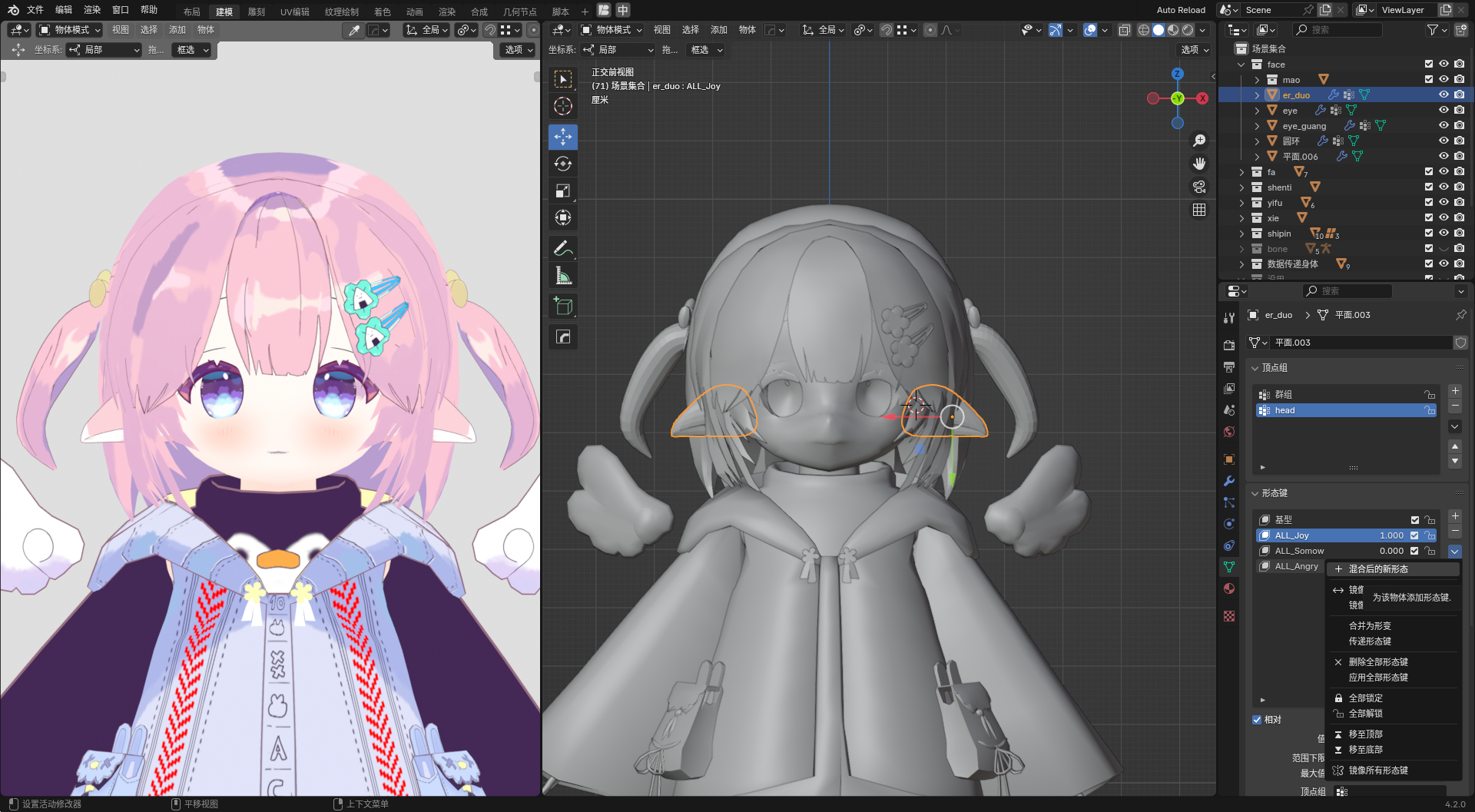This screenshot has height=812, width=1475.
Task: Open the 物体模式 mode dropdown in right viewport
Action: pos(612,30)
